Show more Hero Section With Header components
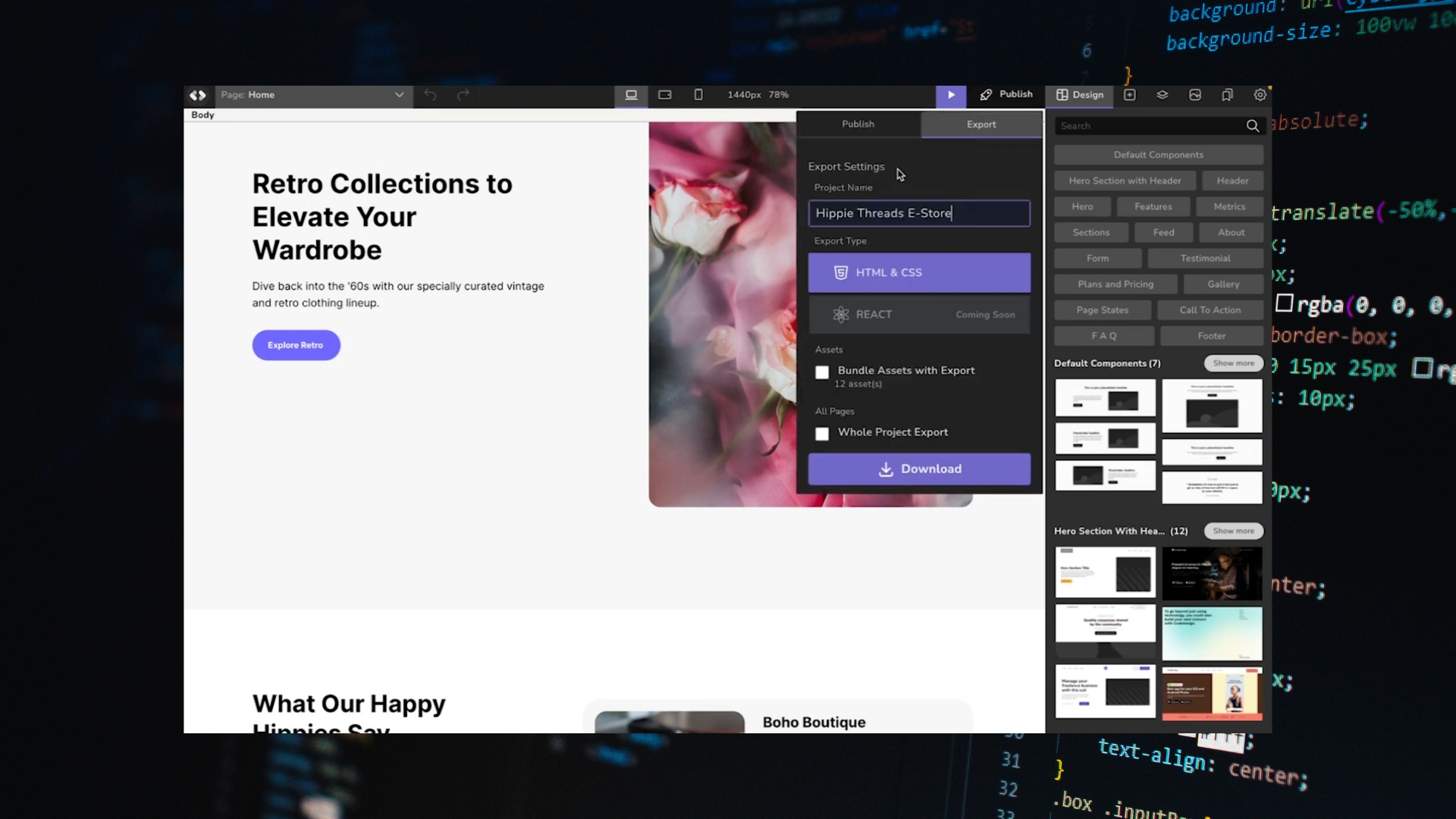Viewport: 1456px width, 819px height. (1233, 531)
